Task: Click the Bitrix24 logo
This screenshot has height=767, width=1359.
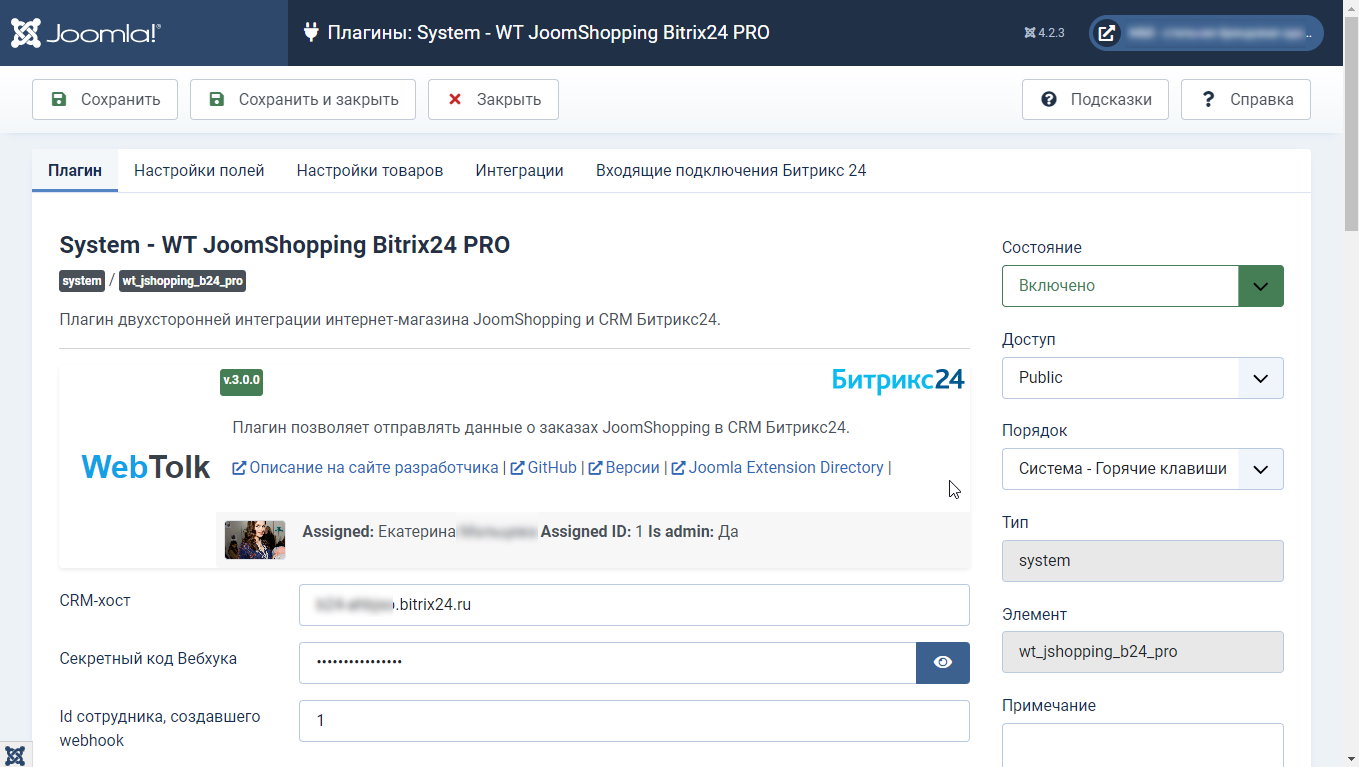Action: [x=897, y=380]
